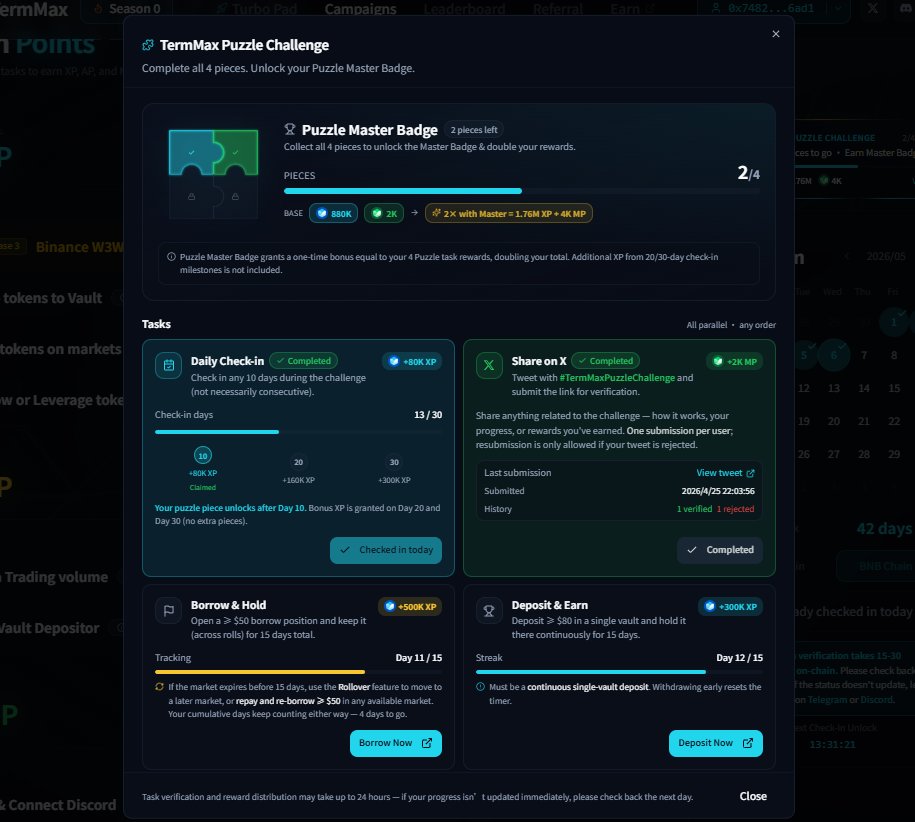The height and width of the screenshot is (822, 915).
Task: Click the Deposit & Earn trophy icon
Action: 489,611
